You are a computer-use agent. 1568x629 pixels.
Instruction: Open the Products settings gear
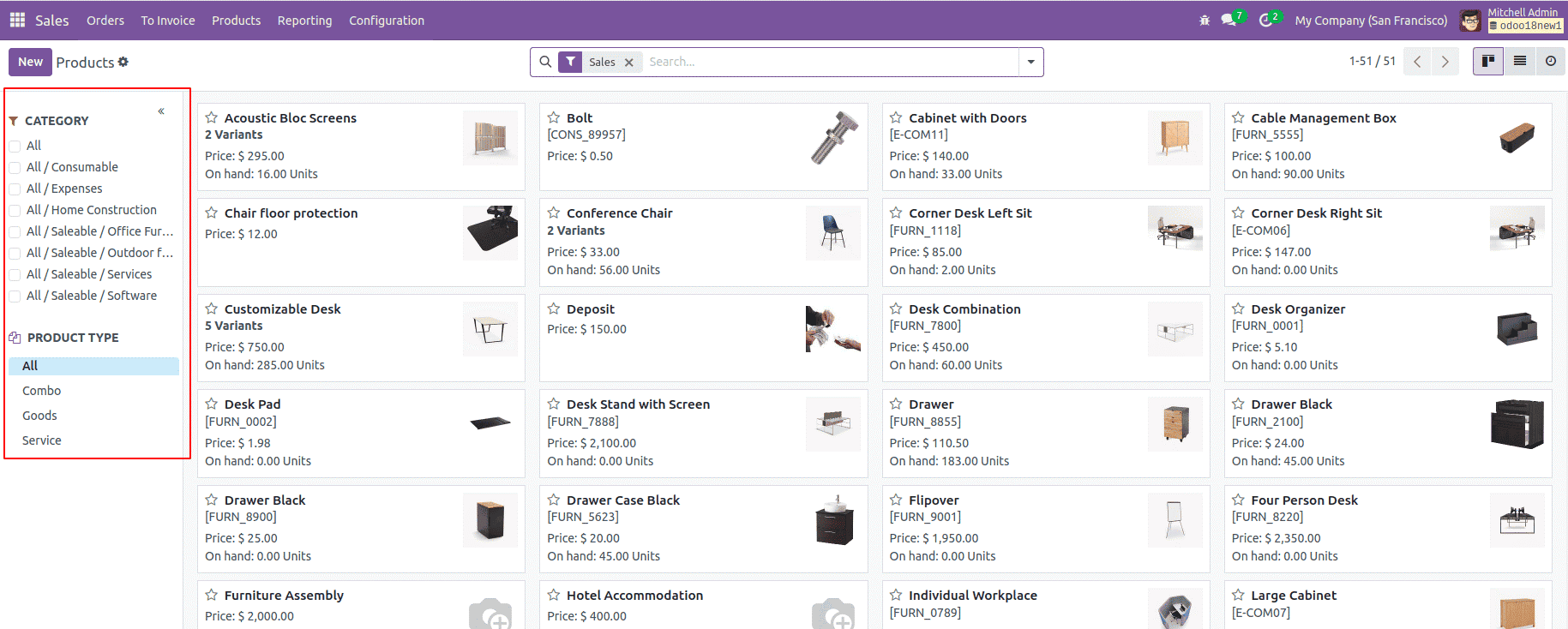[123, 62]
